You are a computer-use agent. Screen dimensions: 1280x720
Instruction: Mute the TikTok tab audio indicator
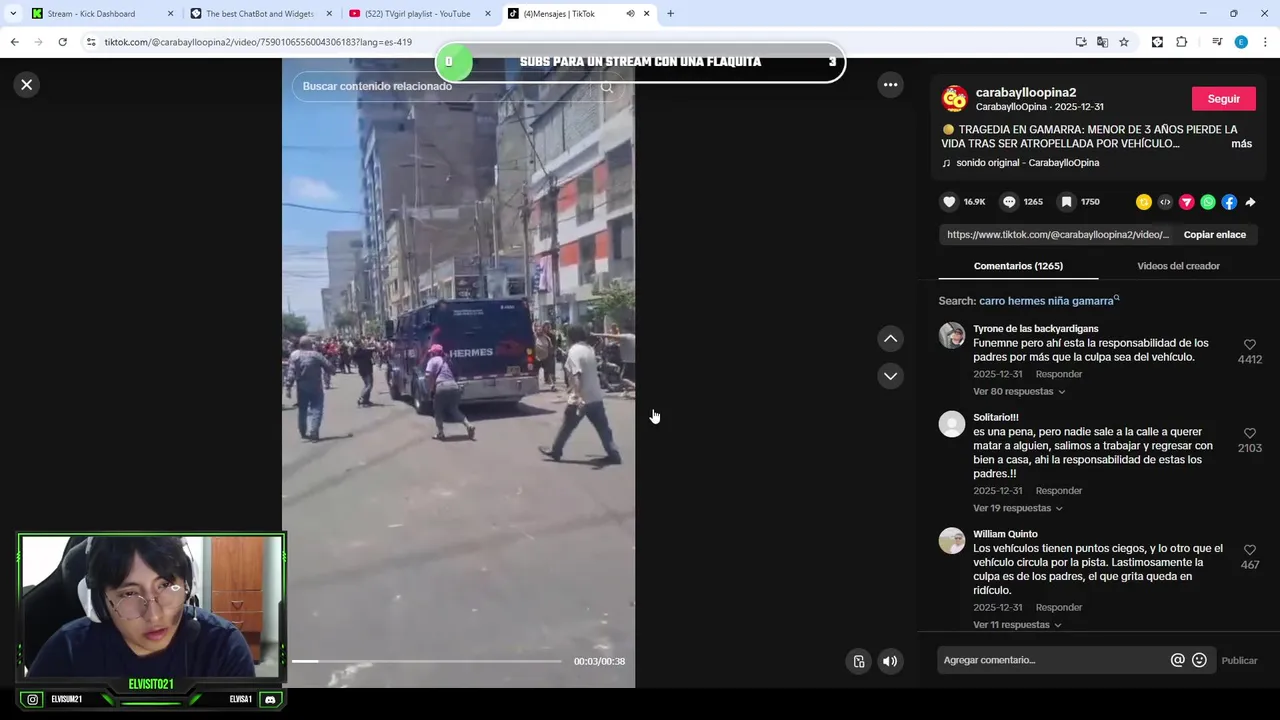(630, 14)
